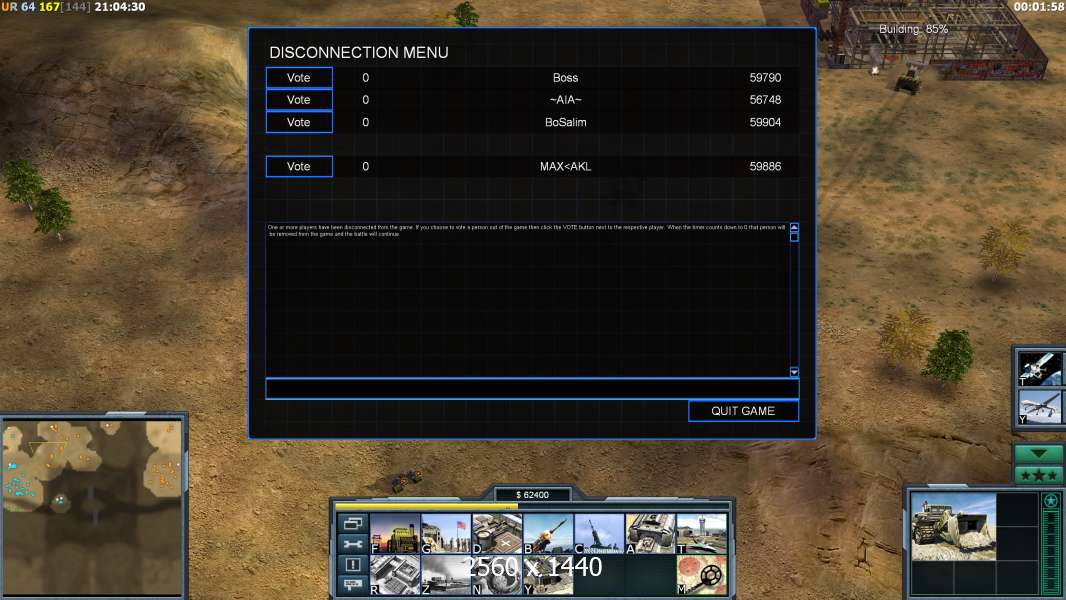Click the signpost icon in command bar
This screenshot has height=600, width=1066.
coord(353,584)
